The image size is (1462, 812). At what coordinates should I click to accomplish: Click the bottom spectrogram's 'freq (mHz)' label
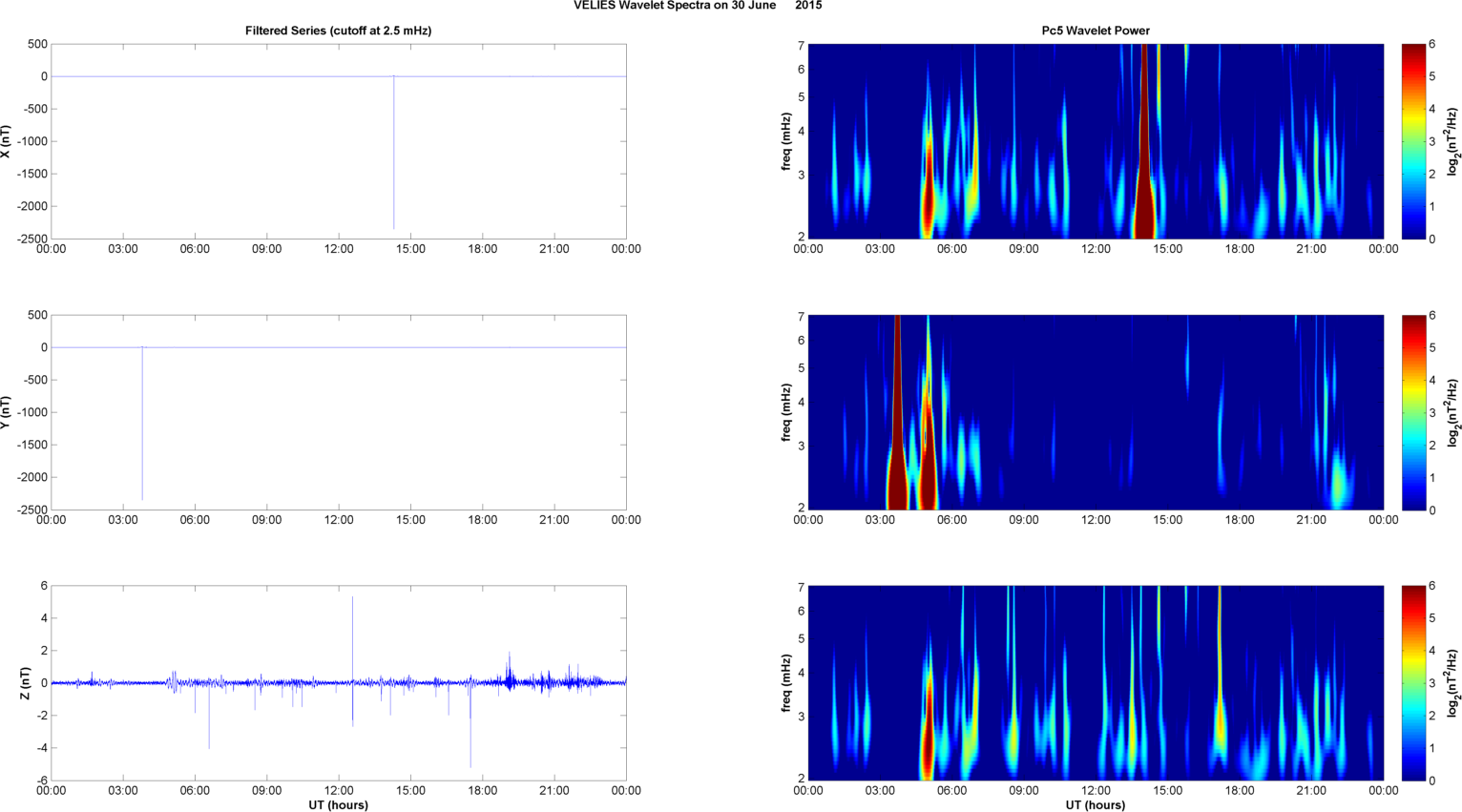point(785,683)
